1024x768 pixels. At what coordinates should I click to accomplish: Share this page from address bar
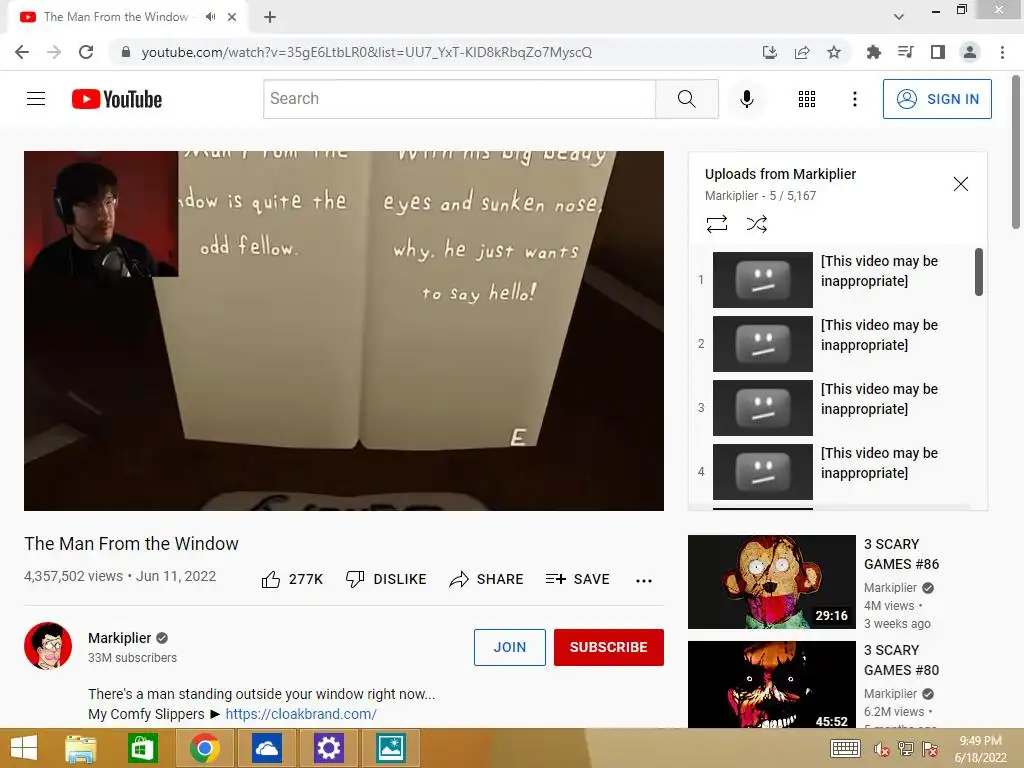click(x=802, y=52)
